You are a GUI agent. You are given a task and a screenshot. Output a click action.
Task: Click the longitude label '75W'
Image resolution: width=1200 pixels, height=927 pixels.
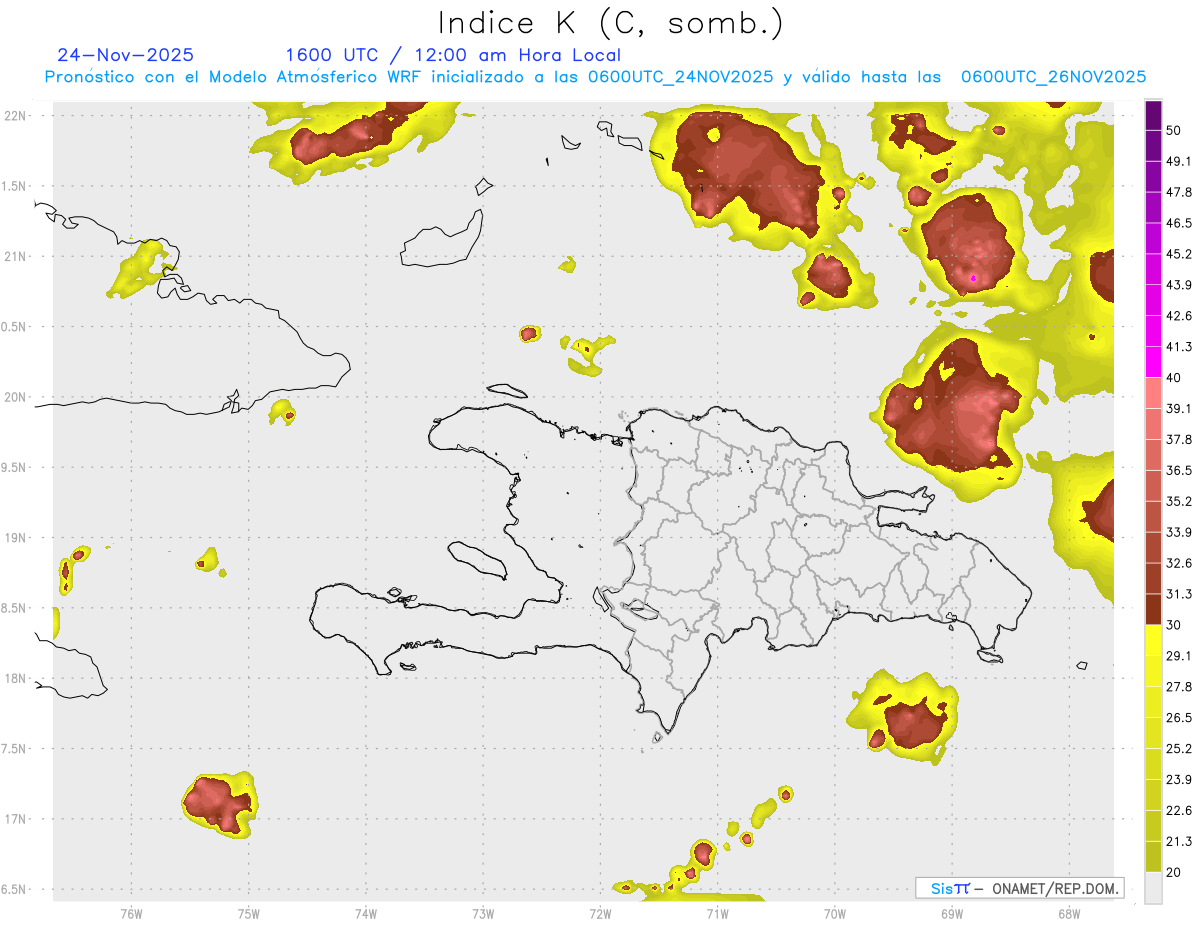click(x=249, y=914)
